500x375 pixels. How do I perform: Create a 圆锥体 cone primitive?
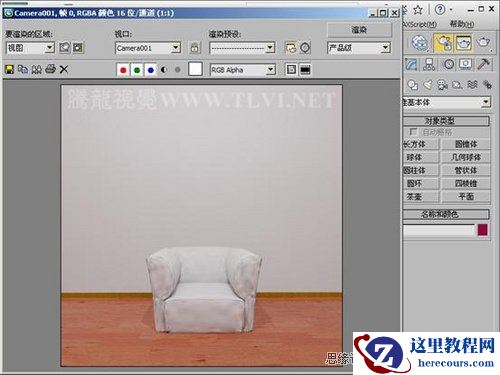pos(466,144)
